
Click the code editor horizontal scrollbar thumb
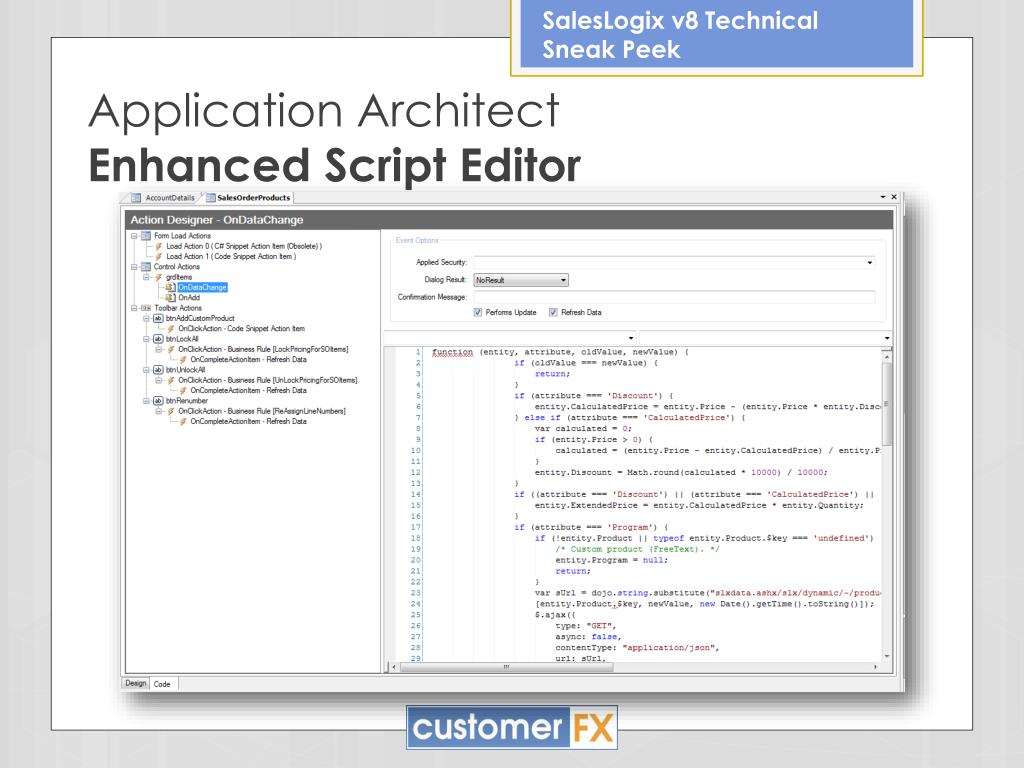click(506, 667)
